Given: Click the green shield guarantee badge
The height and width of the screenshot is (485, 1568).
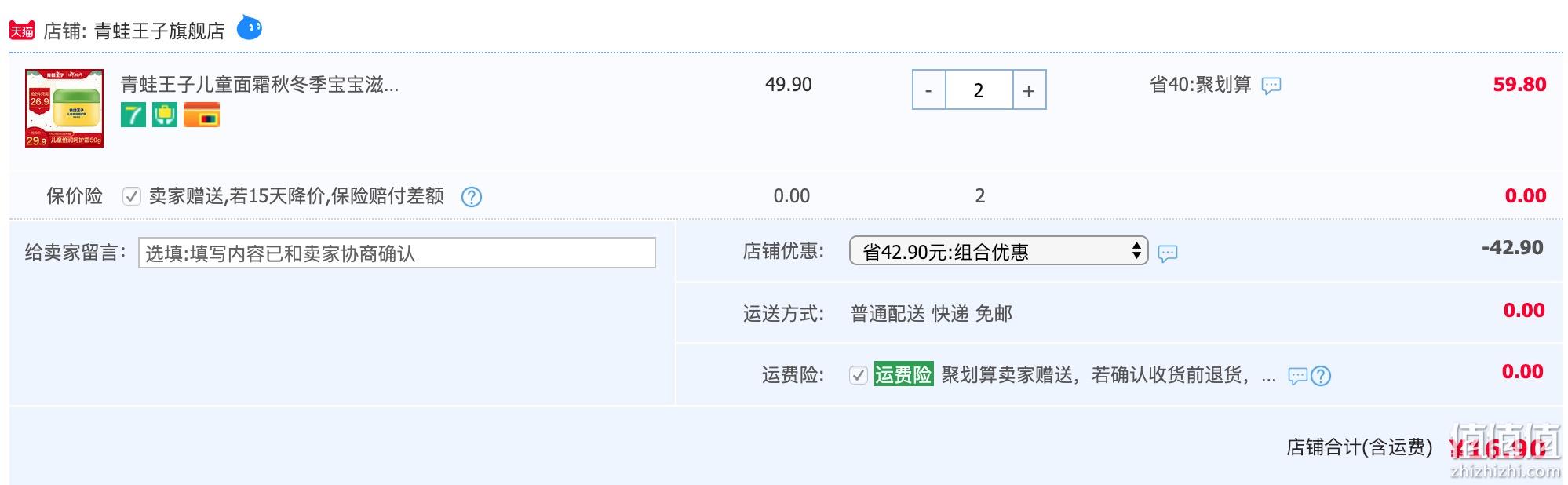Looking at the screenshot, I should (165, 115).
